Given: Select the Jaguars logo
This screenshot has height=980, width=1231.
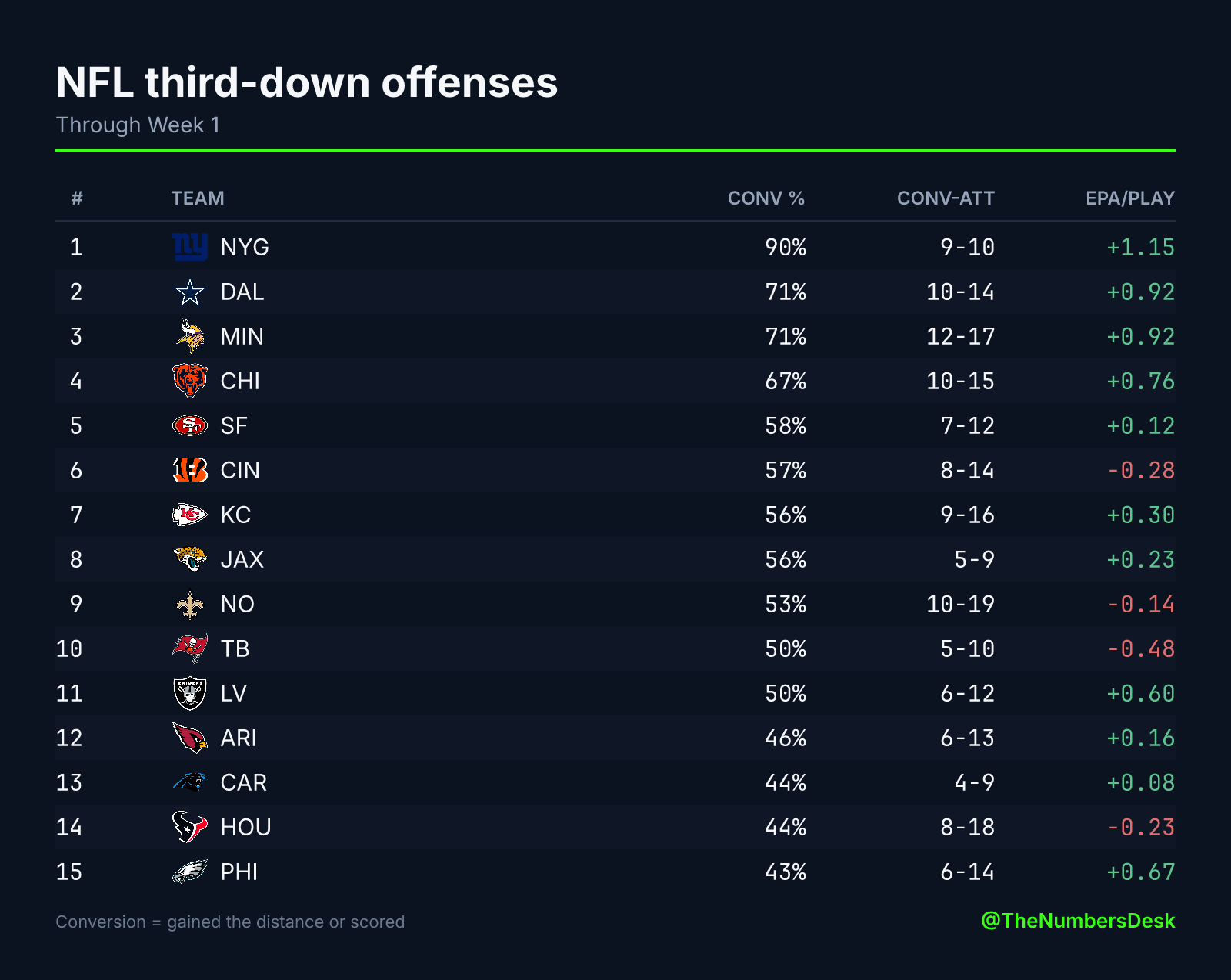Looking at the screenshot, I should (190, 559).
